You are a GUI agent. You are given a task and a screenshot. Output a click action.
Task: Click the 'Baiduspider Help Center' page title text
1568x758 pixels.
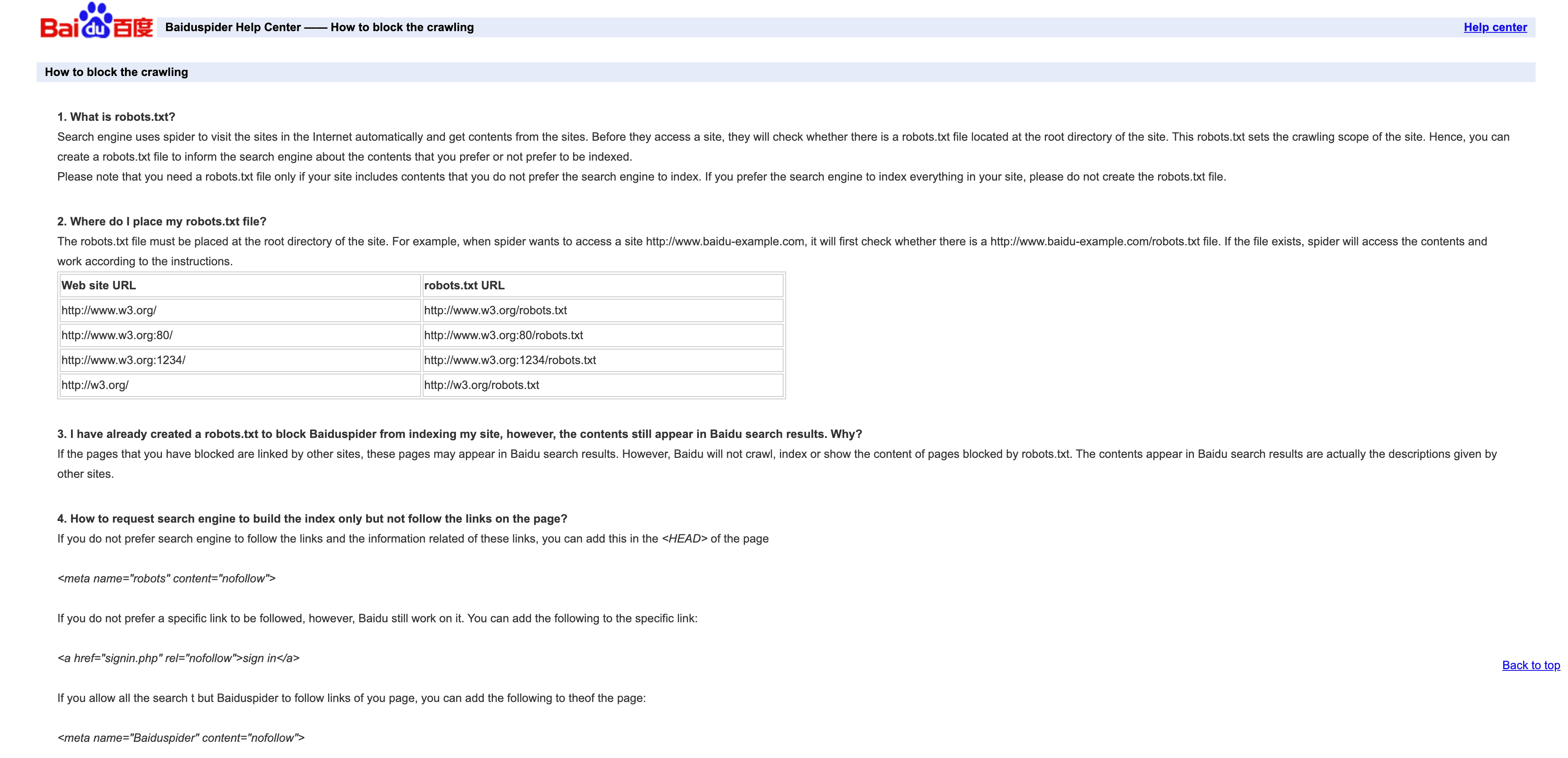point(233,27)
